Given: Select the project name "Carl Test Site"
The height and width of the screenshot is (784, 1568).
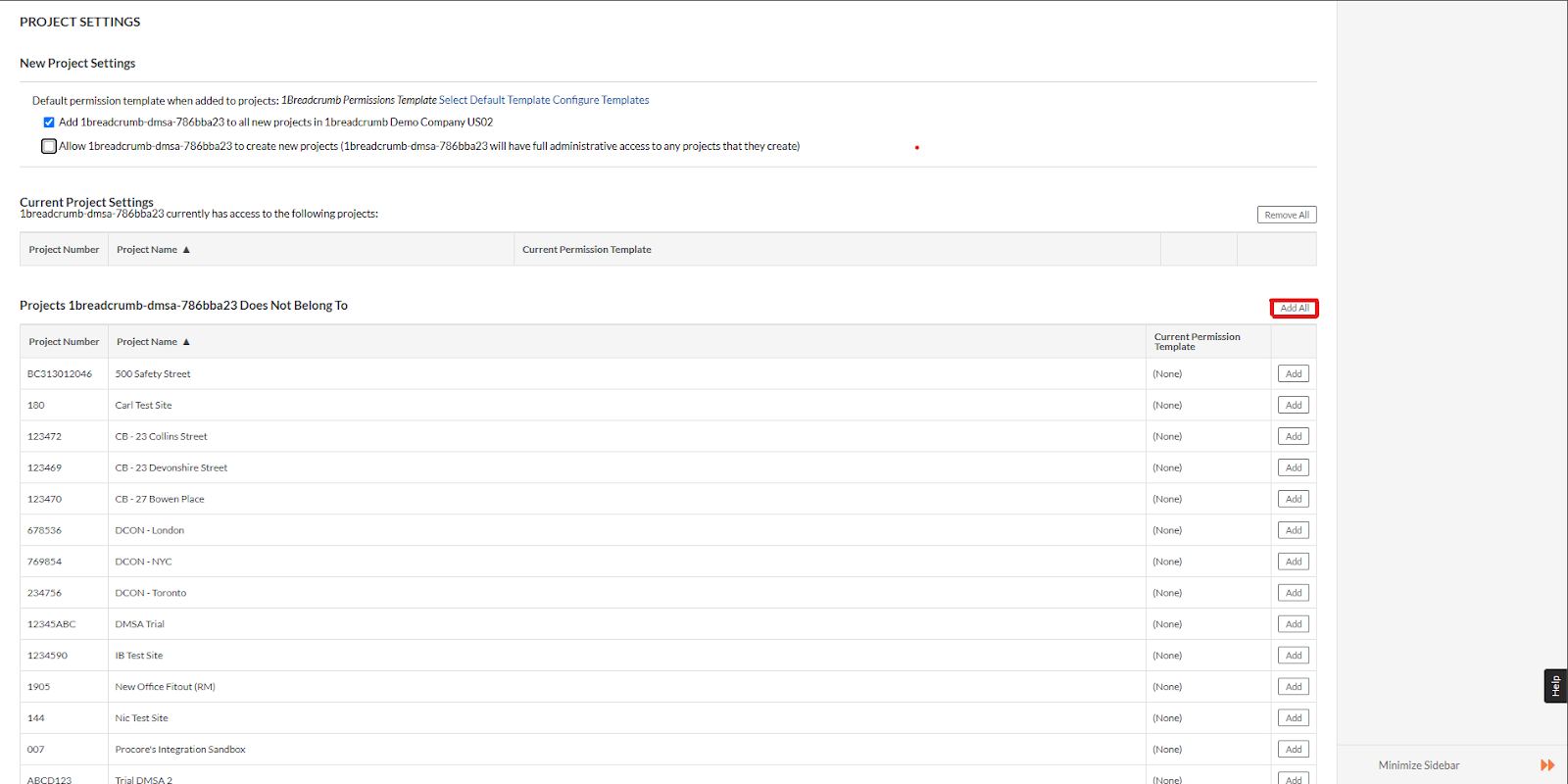Looking at the screenshot, I should click(x=143, y=406).
